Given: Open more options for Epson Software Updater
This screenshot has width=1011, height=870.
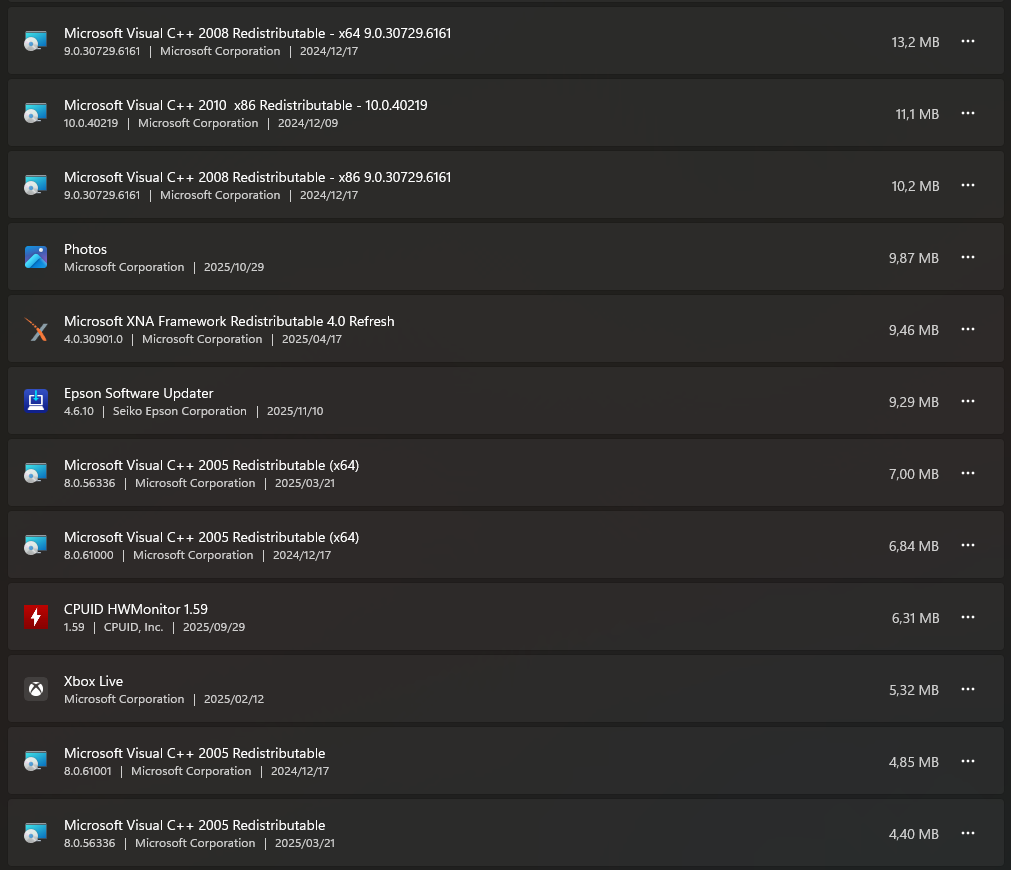Looking at the screenshot, I should tap(967, 401).
